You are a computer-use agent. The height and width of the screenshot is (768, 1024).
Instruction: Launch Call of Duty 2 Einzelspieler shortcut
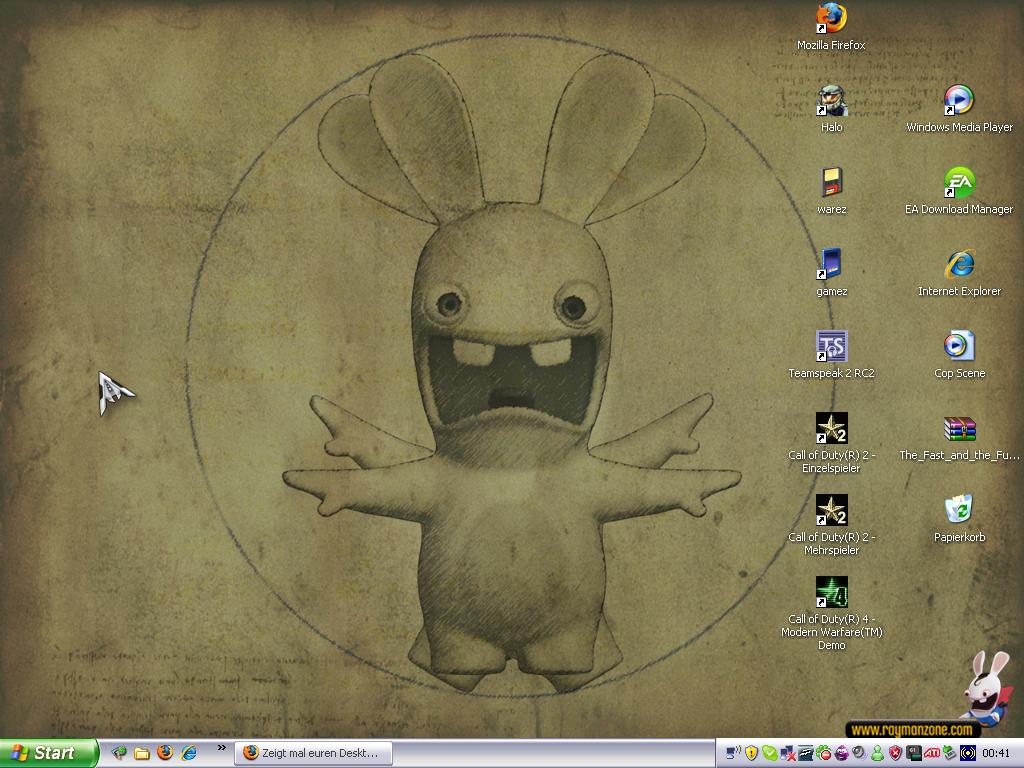click(x=831, y=443)
